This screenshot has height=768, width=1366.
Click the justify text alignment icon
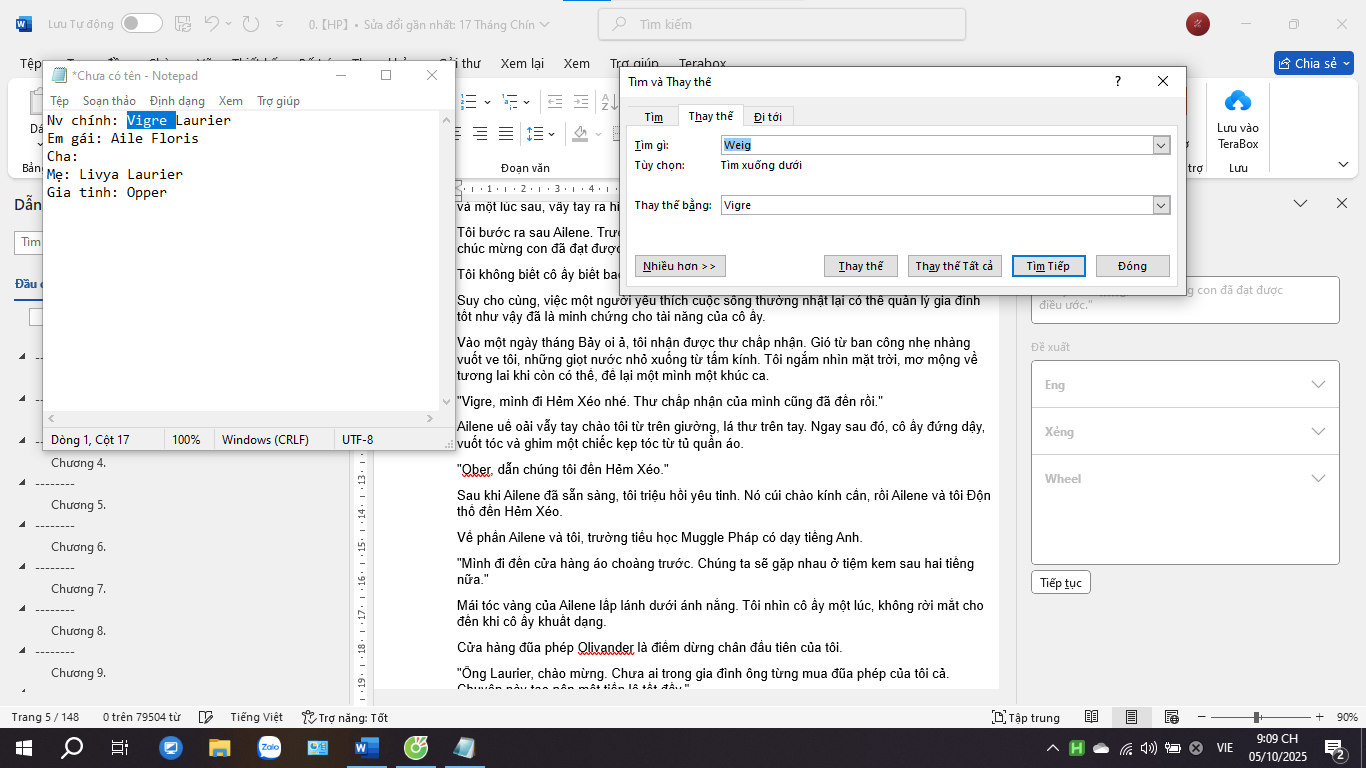pyautogui.click(x=506, y=133)
